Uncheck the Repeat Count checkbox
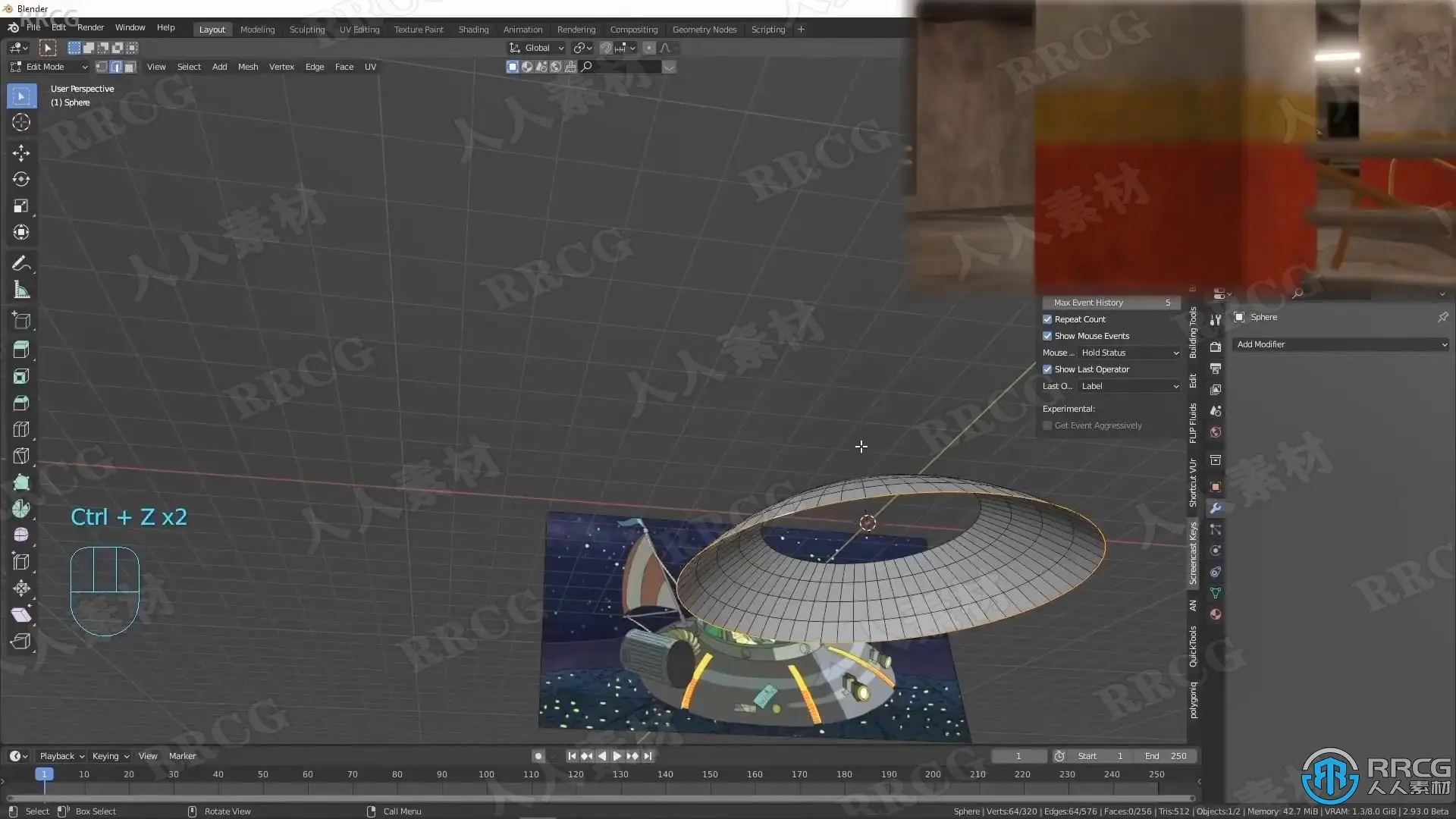This screenshot has height=819, width=1456. [1047, 319]
